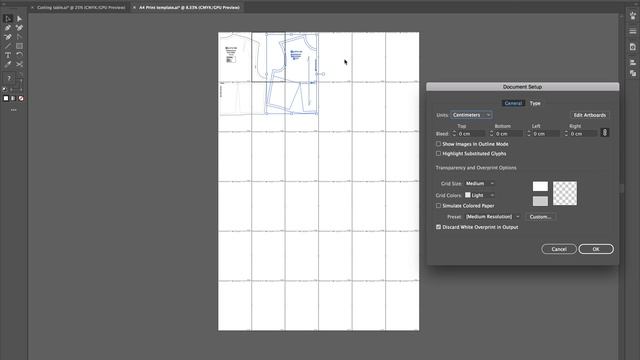This screenshot has width=640, height=360.
Task: Enable Highlight Substituted Glyphs
Action: tap(438, 153)
